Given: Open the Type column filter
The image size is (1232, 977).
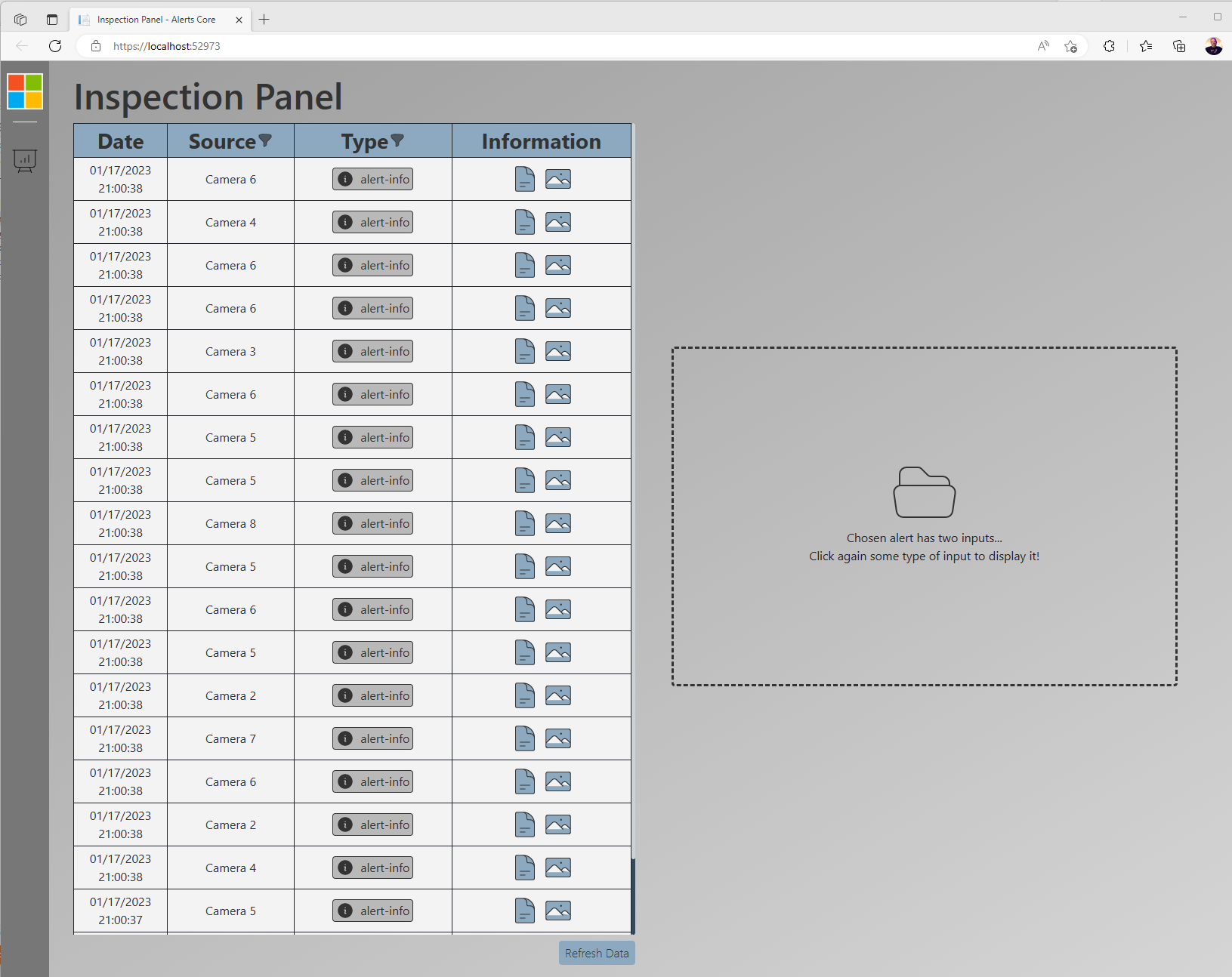Looking at the screenshot, I should [x=398, y=140].
